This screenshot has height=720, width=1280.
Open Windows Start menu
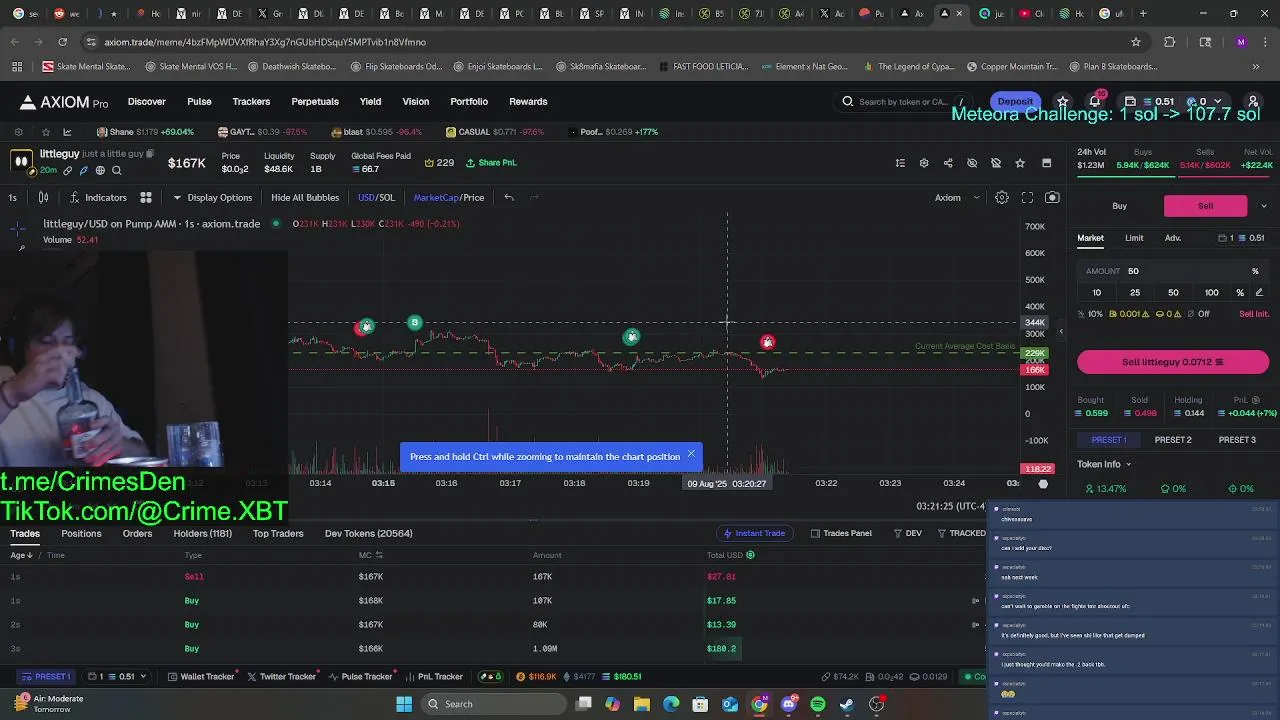pyautogui.click(x=404, y=704)
